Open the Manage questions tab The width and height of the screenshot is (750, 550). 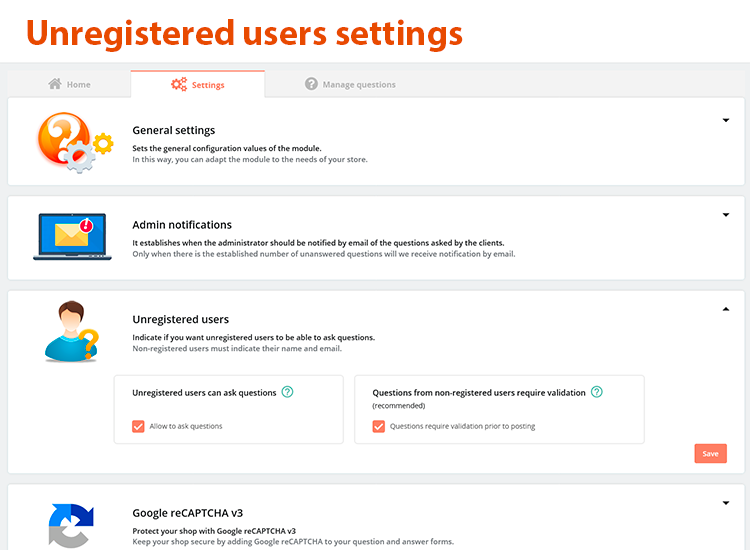click(x=350, y=84)
